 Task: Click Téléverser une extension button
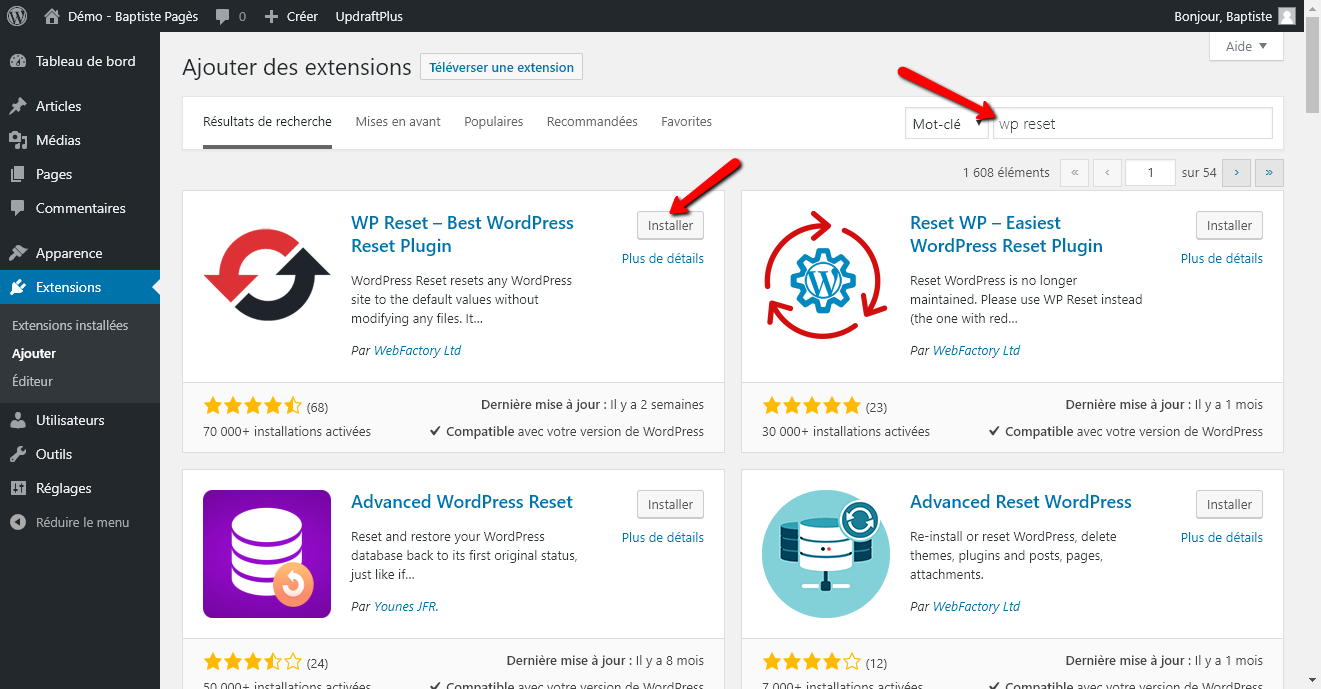coord(501,67)
